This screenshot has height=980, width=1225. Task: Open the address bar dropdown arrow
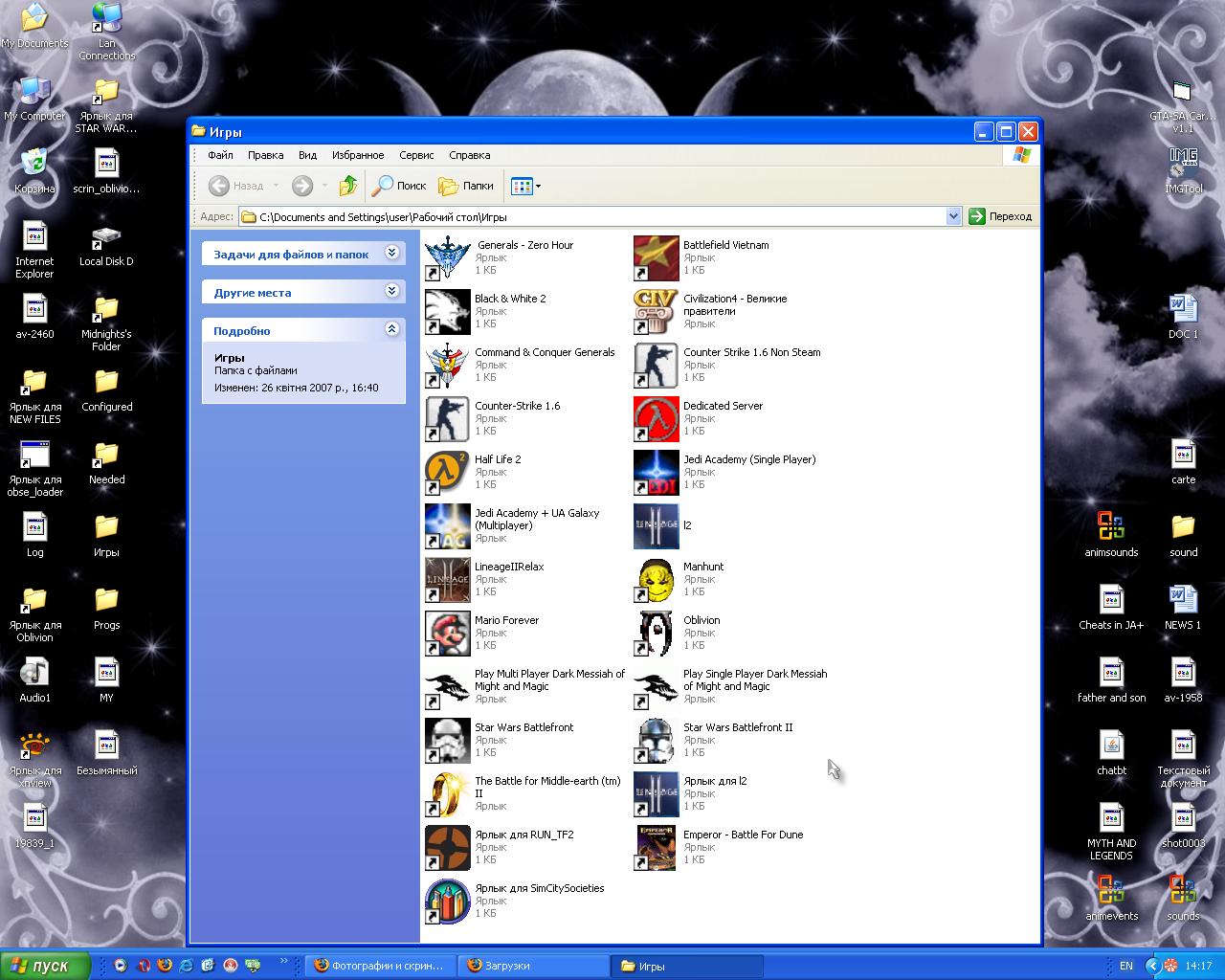pyautogui.click(x=953, y=216)
